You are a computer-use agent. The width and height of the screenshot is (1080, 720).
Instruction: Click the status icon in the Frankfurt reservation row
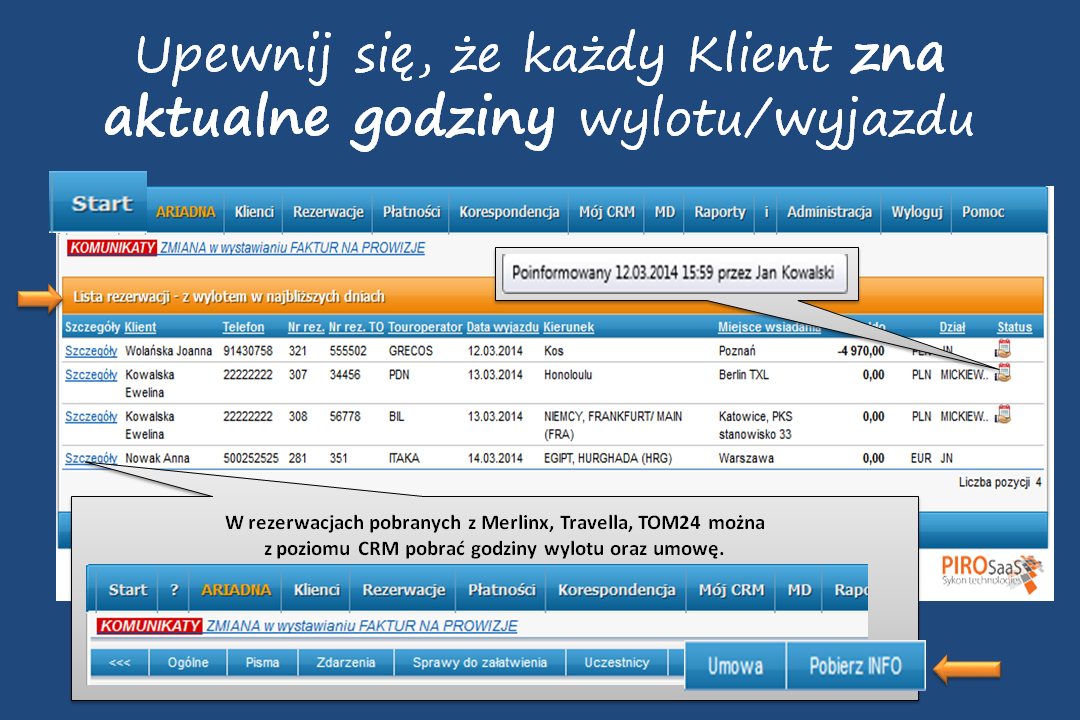(1004, 414)
